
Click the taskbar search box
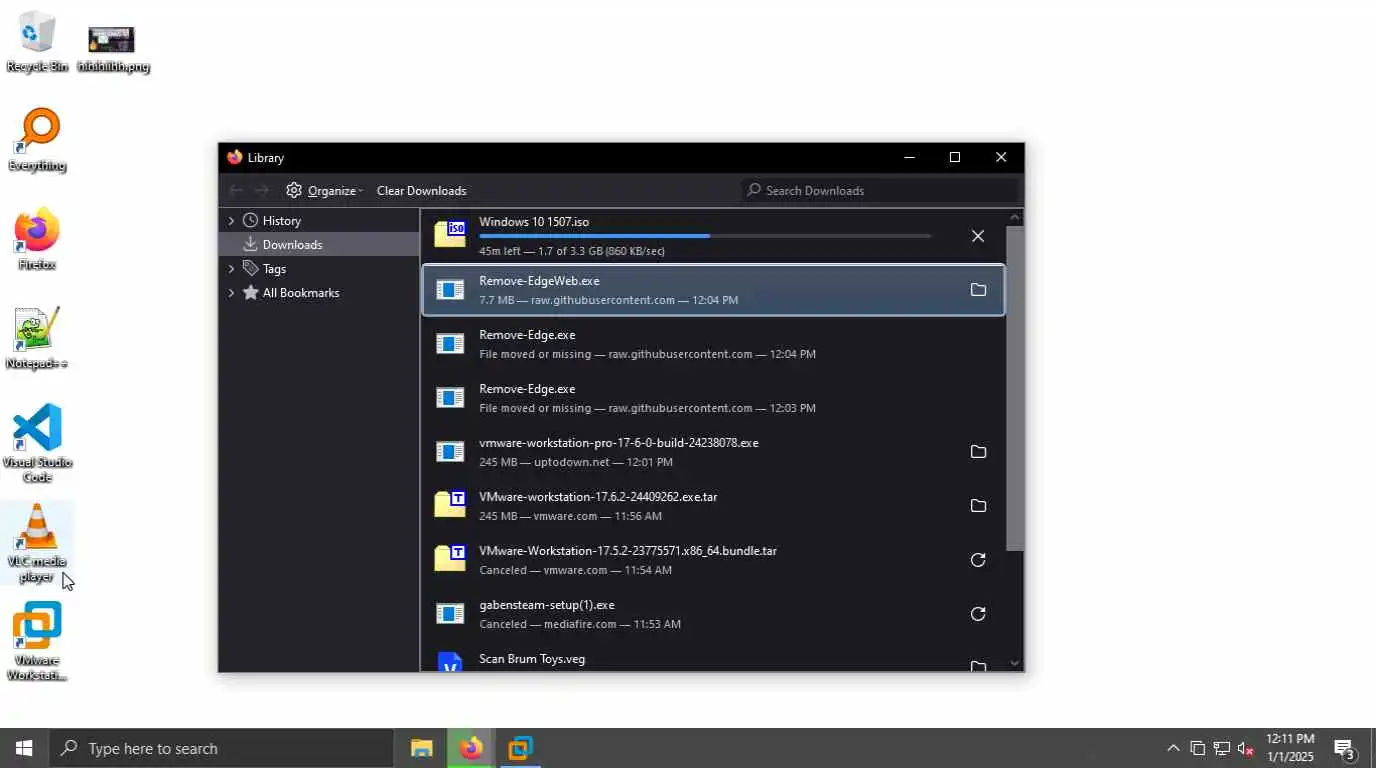pos(221,748)
